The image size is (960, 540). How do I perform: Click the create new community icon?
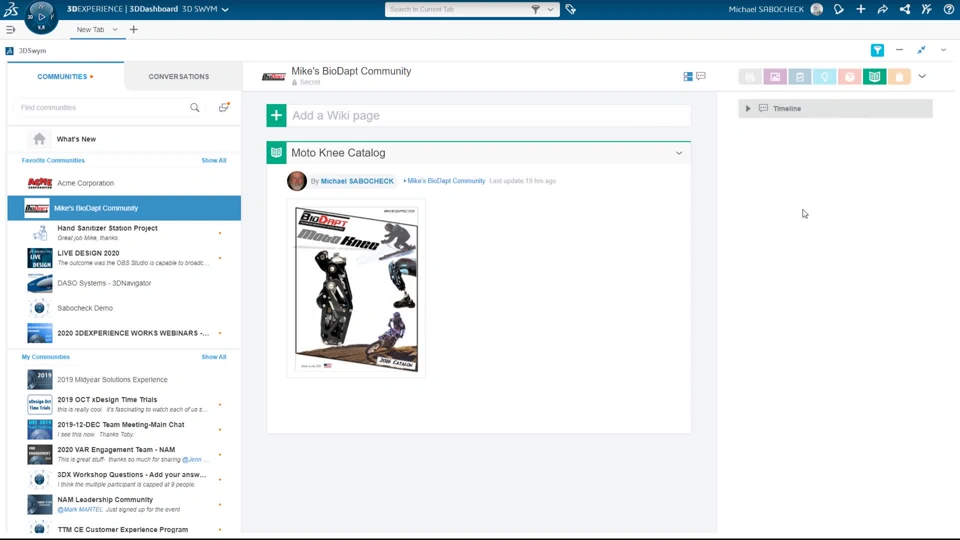224,107
